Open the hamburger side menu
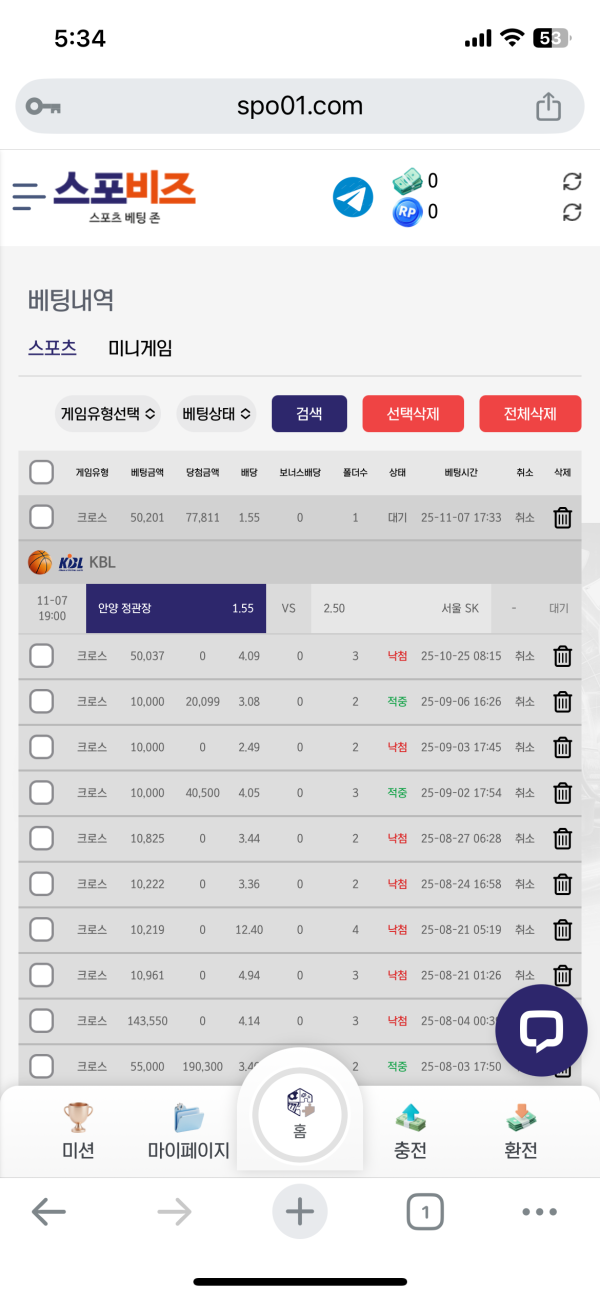Screen dimensions: 600x1298 click(x=28, y=196)
